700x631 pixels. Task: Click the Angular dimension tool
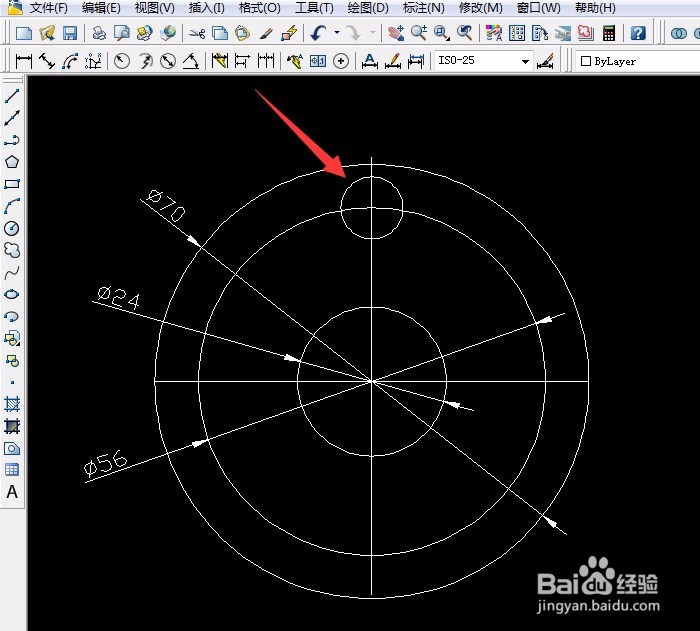[x=191, y=61]
